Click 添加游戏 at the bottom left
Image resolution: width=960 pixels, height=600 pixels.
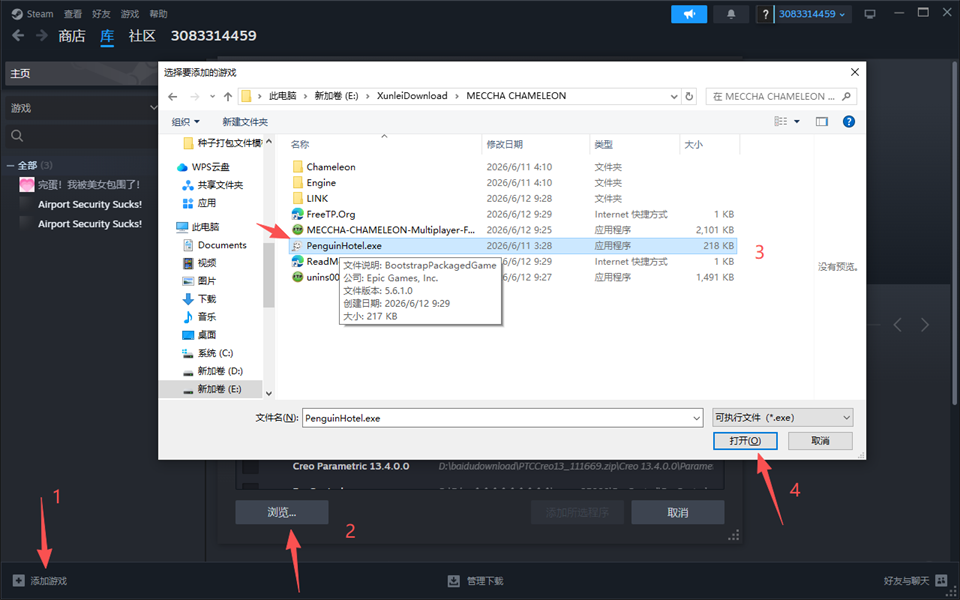tap(40, 580)
